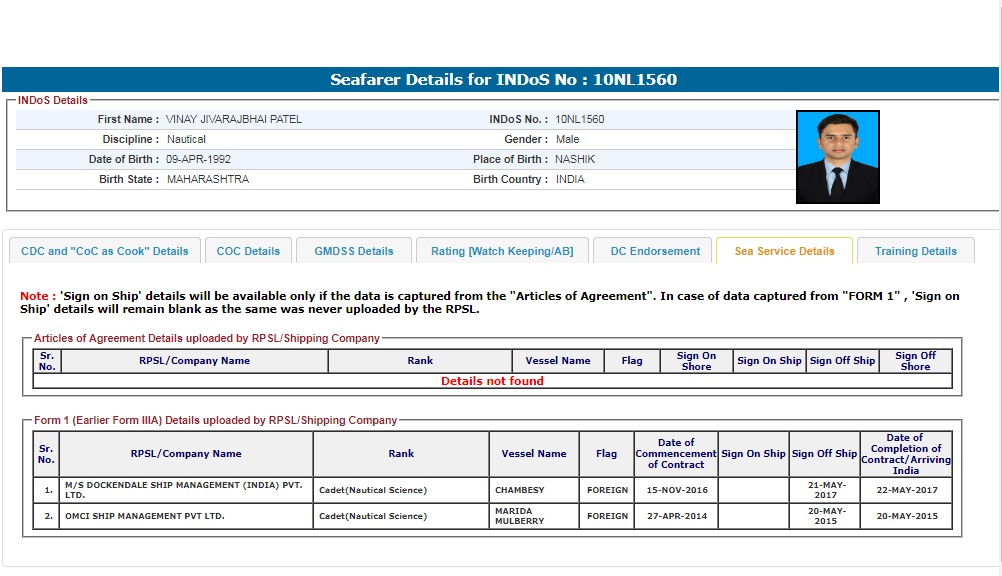
Task: Select the CHAMBESY vessel name cell
Action: (x=520, y=490)
